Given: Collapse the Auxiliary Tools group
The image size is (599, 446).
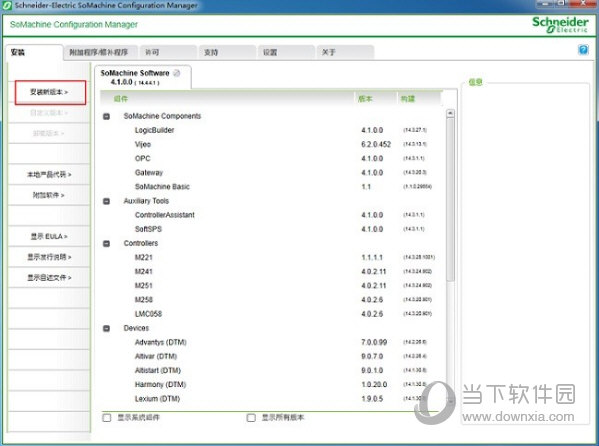Looking at the screenshot, I should coord(107,201).
